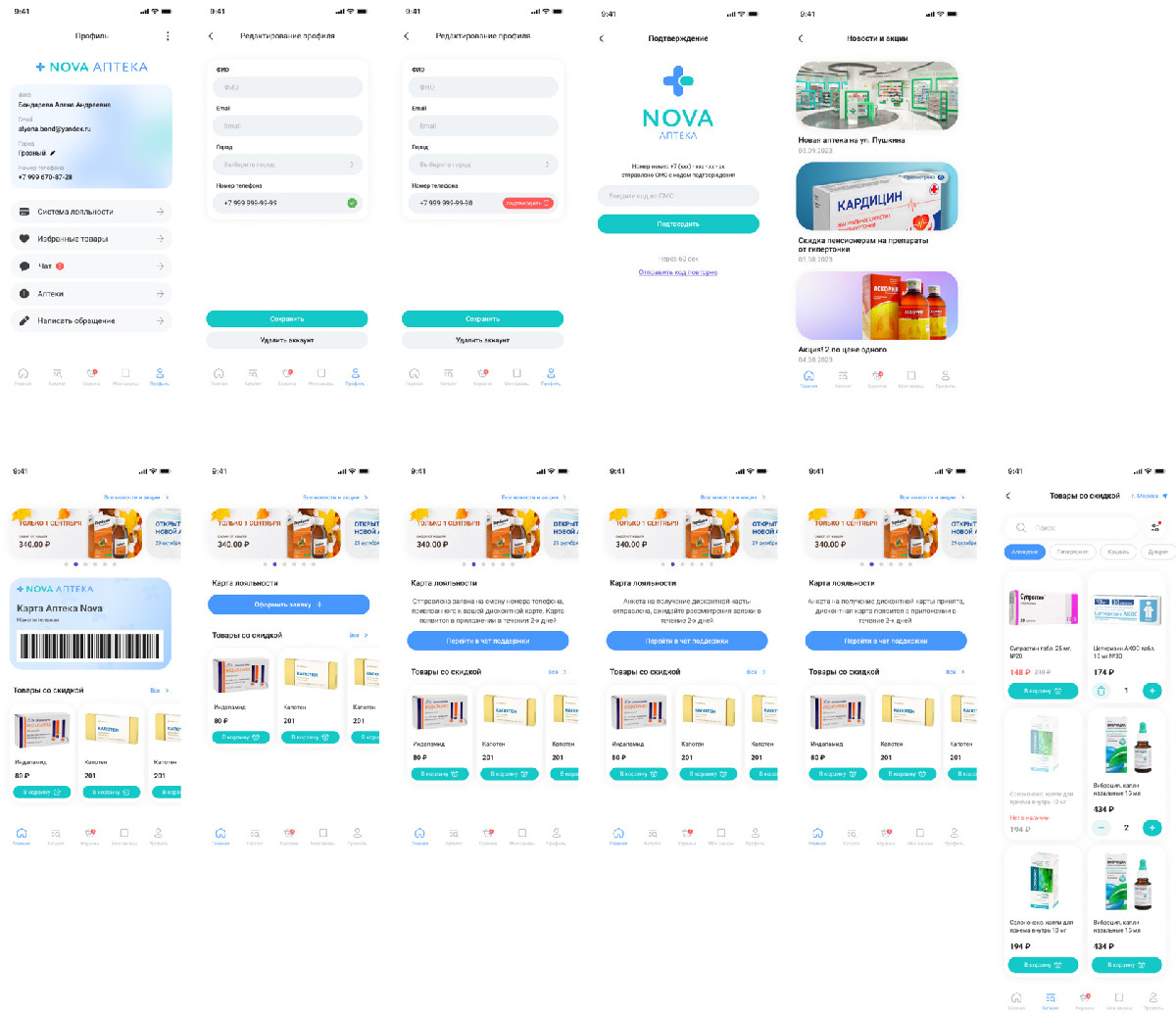Open the Акция 2 по цене одного news image
The image size is (1176, 1016).
click(877, 306)
